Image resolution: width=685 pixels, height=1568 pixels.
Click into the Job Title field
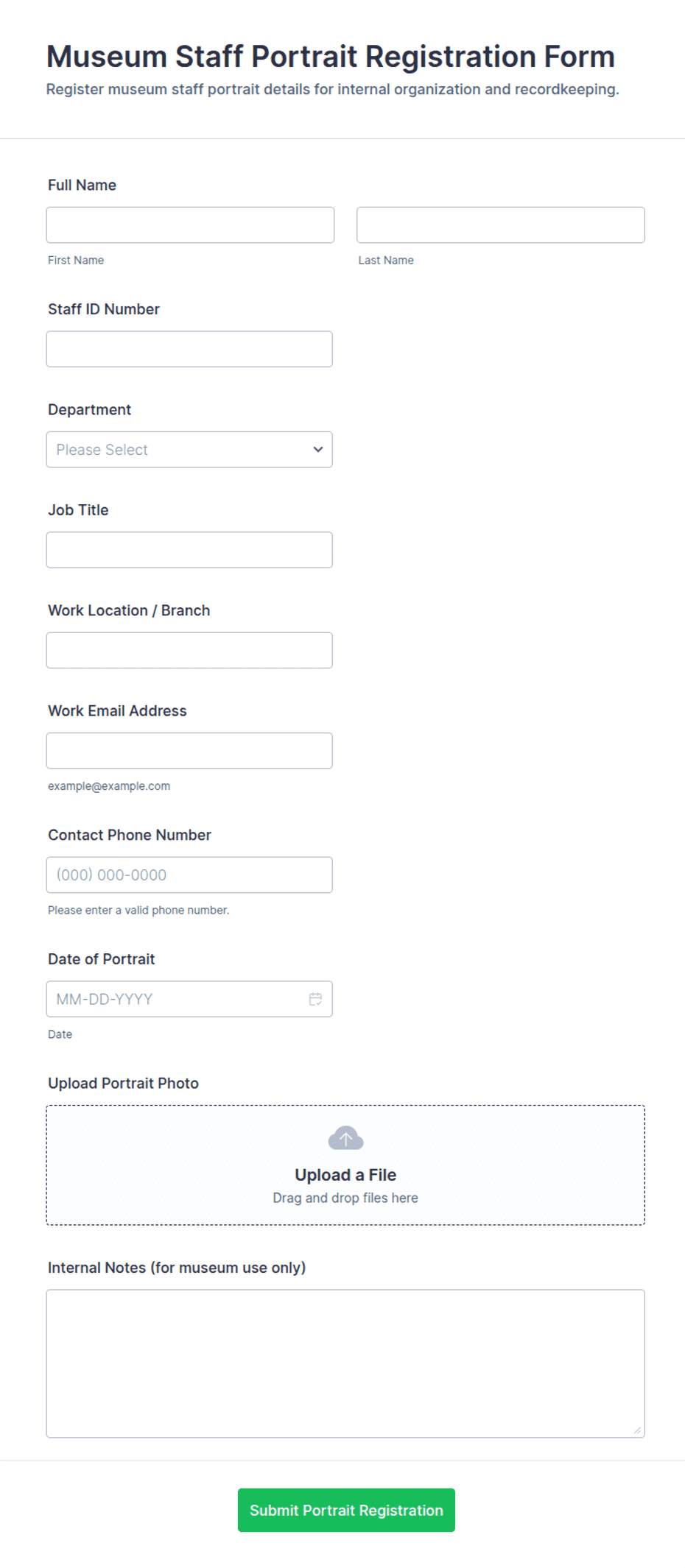[x=189, y=550]
